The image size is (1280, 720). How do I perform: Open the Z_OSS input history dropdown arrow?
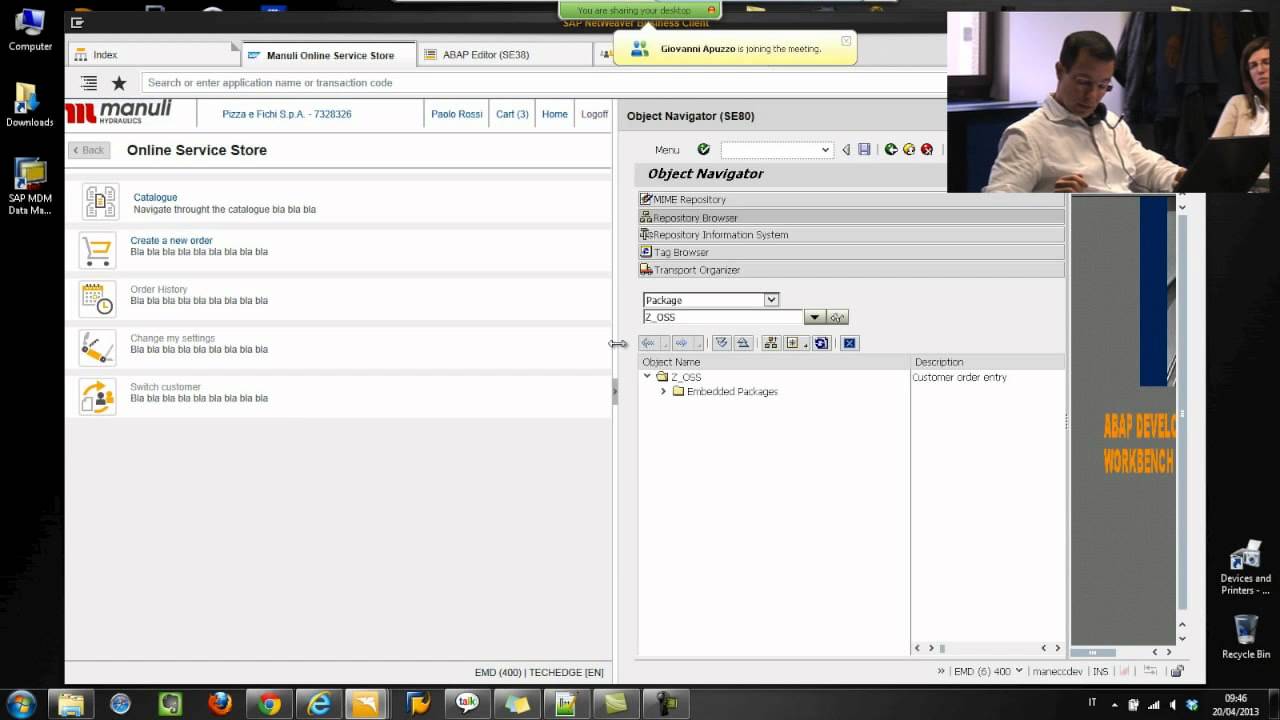pyautogui.click(x=815, y=317)
